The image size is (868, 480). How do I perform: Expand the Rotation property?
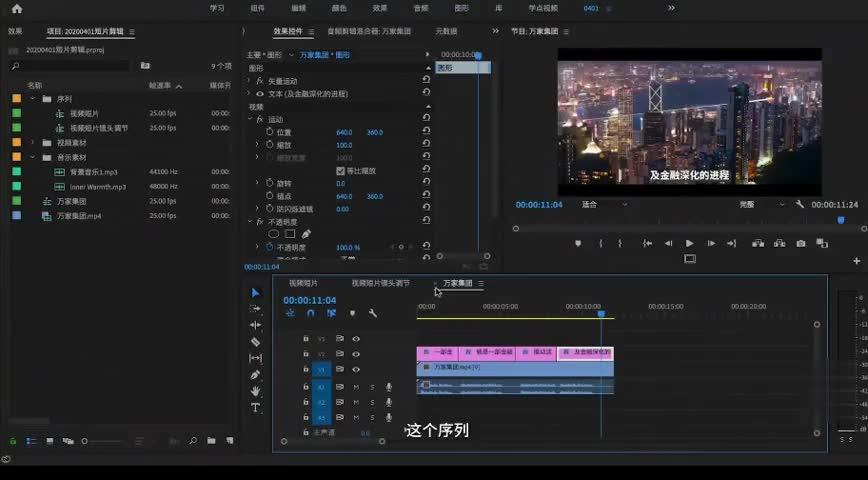tap(257, 183)
